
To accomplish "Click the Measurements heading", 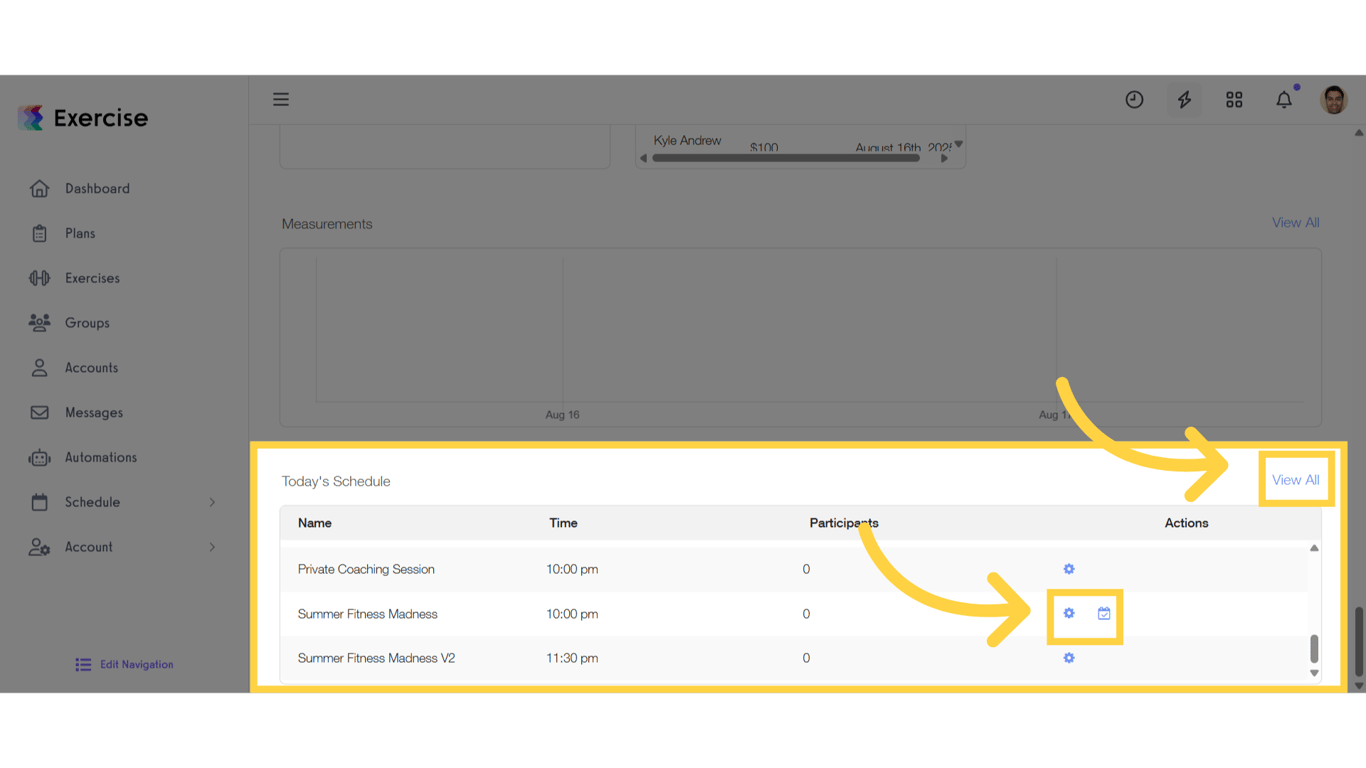I will pyautogui.click(x=327, y=224).
